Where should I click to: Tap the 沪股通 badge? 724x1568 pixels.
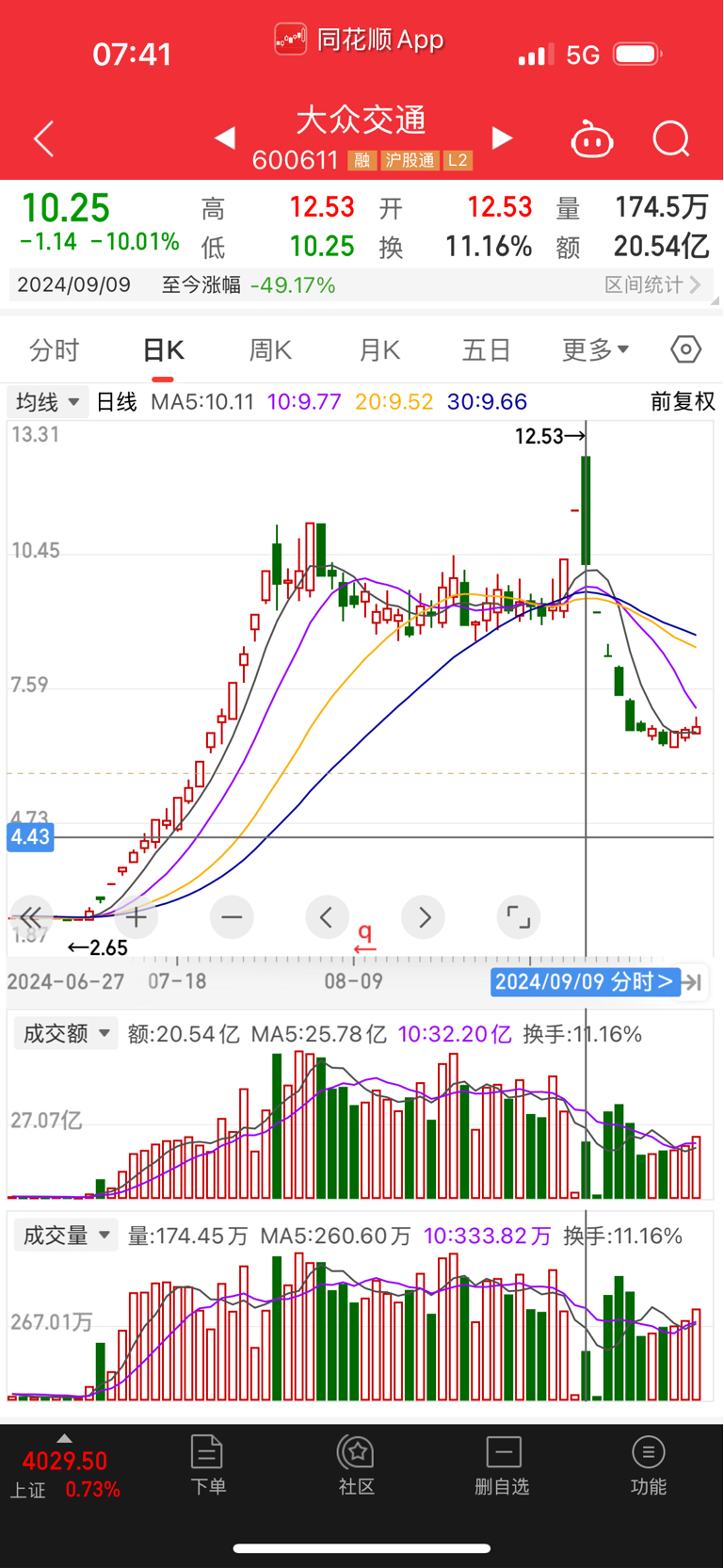point(410,160)
